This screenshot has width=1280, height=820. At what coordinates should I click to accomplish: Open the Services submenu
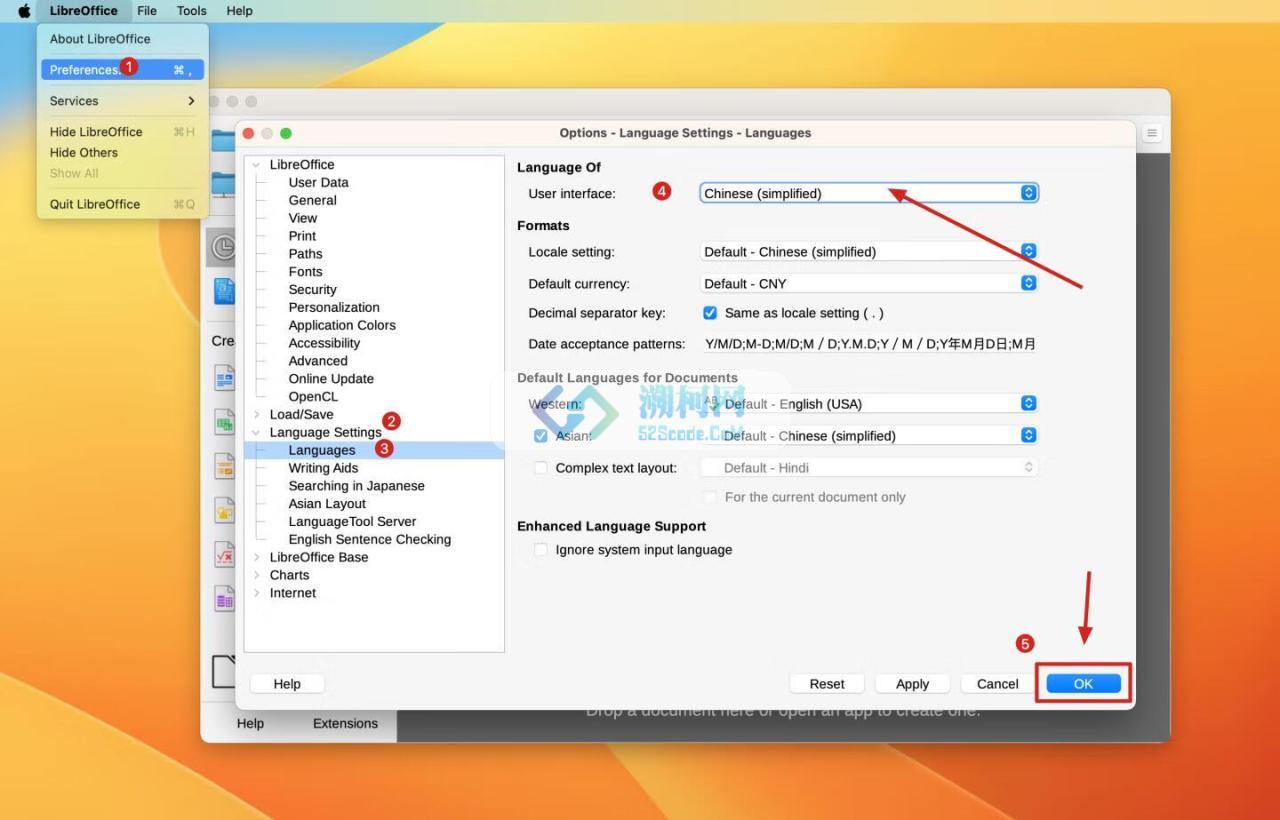123,101
